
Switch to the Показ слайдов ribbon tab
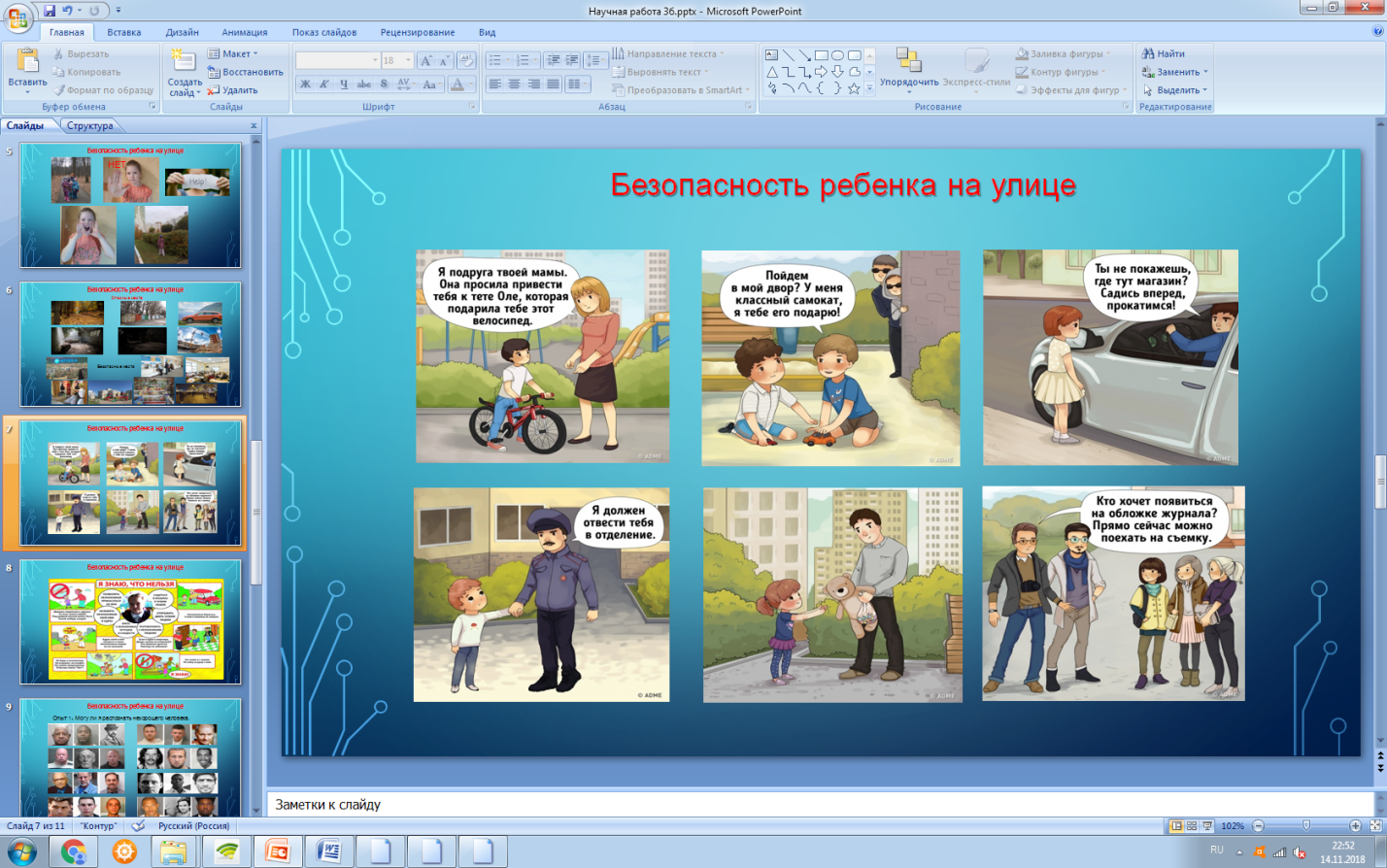tap(324, 32)
